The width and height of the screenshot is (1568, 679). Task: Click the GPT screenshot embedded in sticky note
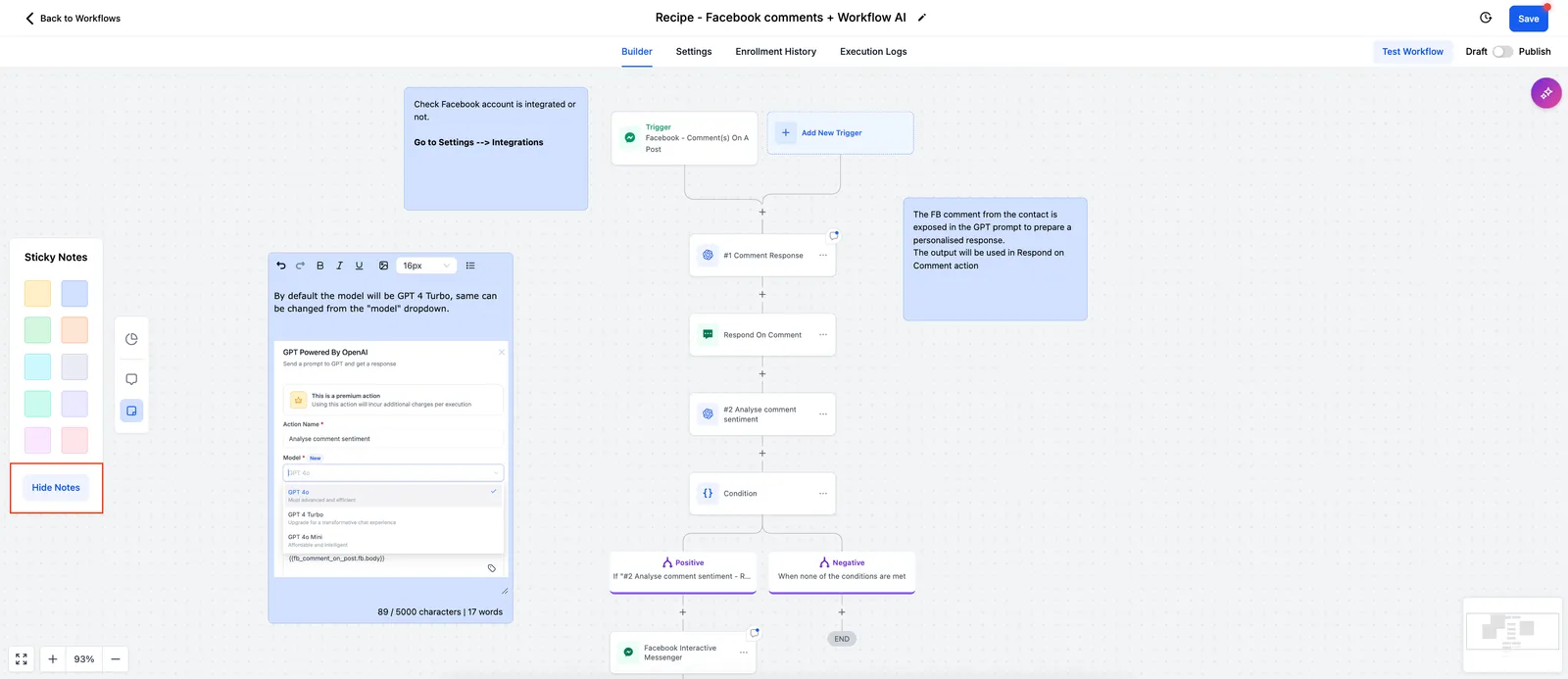click(391, 459)
